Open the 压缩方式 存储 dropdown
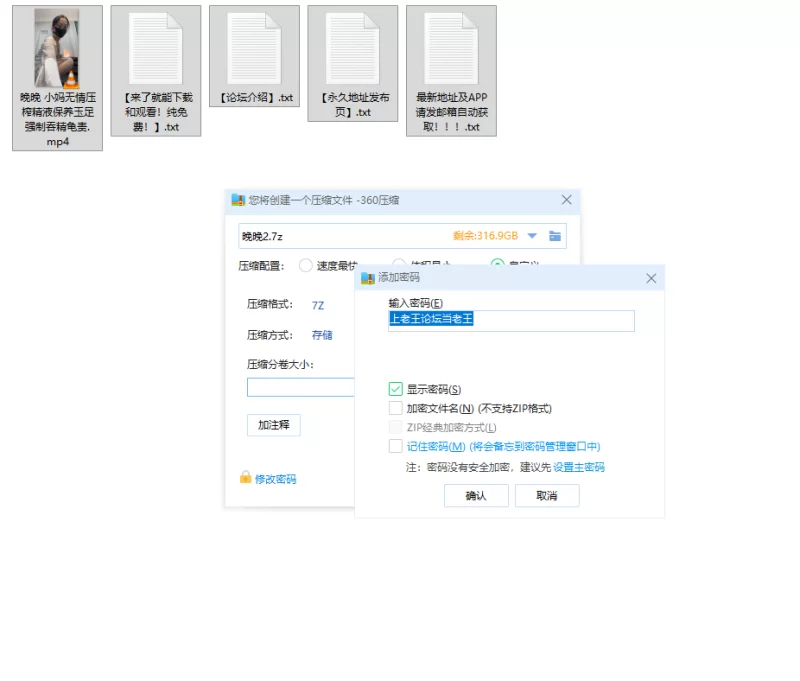 coord(322,335)
